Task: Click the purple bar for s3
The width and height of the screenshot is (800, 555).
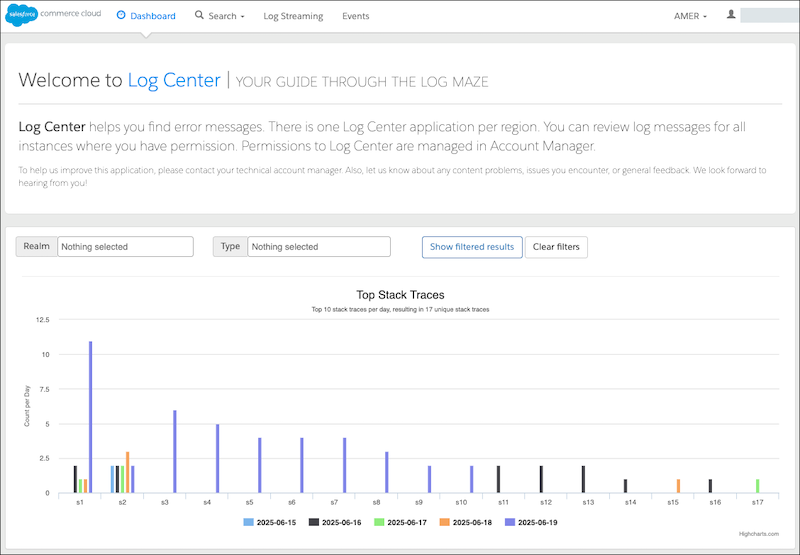Action: [175, 452]
